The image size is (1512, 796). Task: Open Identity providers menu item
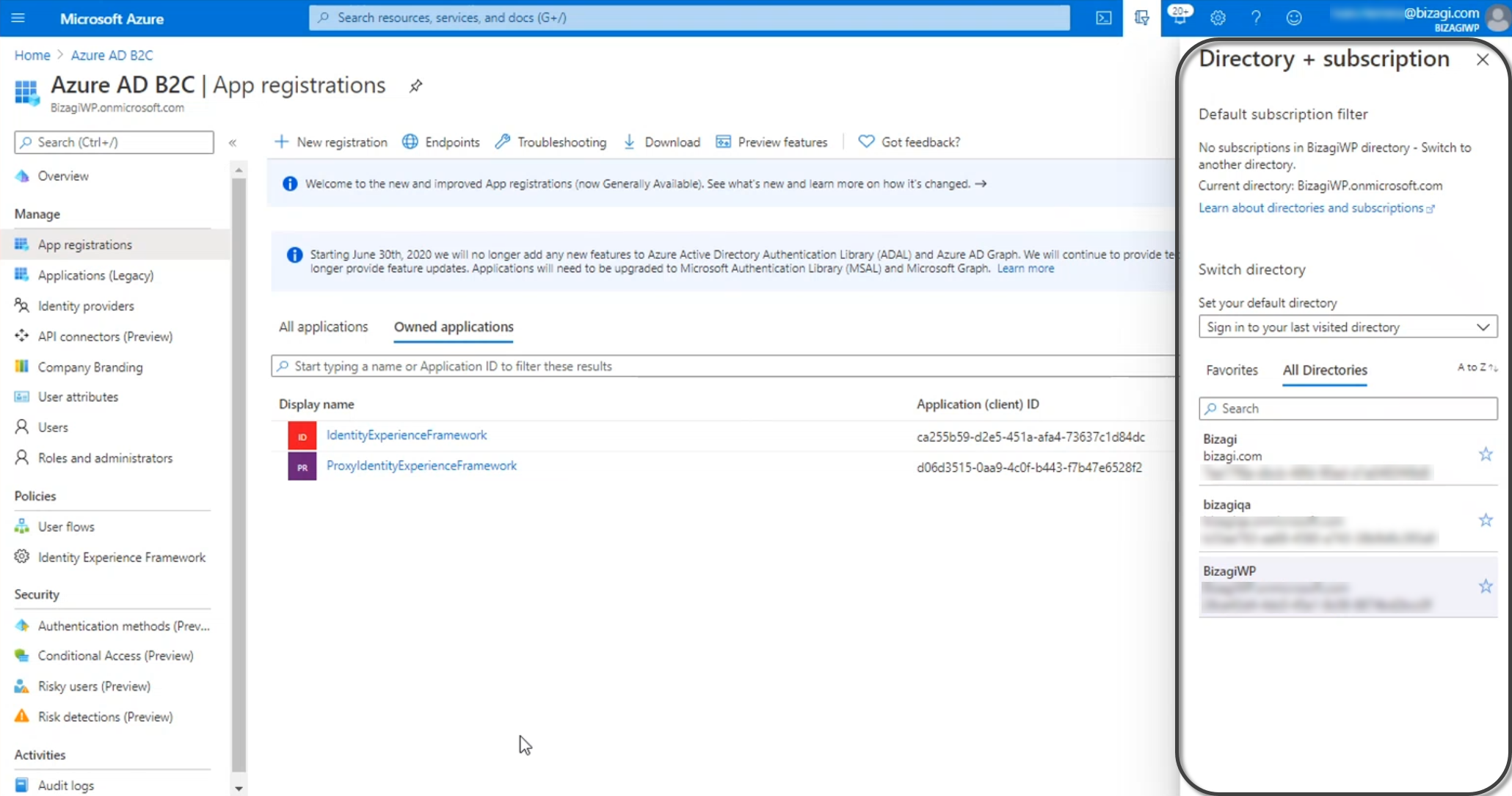click(x=86, y=307)
